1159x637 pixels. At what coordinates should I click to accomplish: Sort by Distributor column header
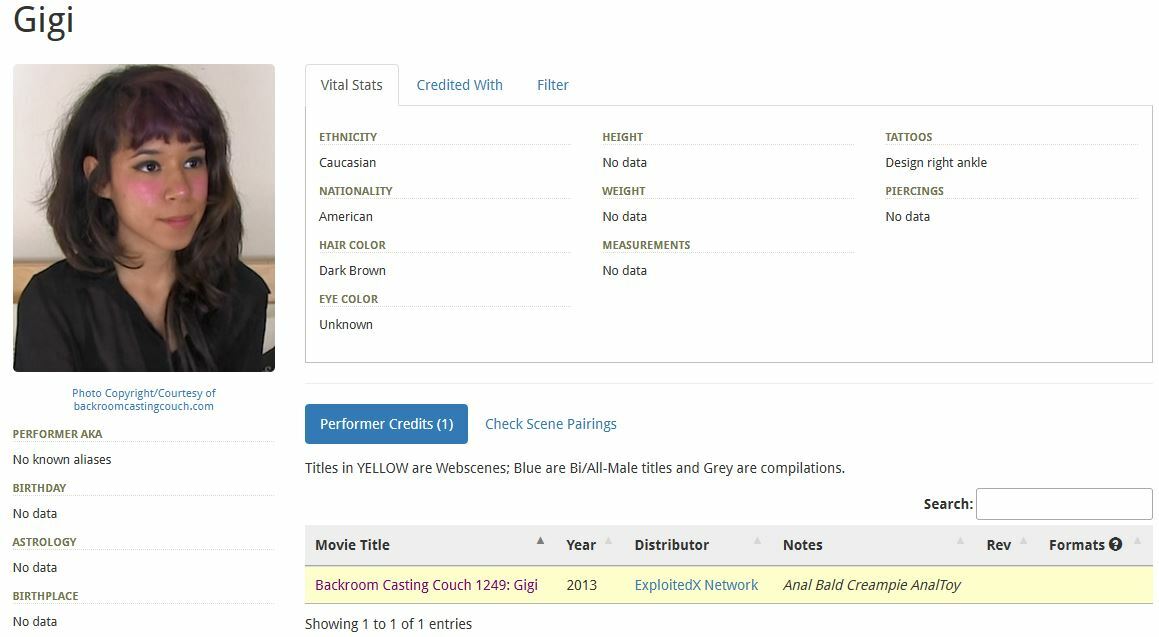[x=699, y=545]
